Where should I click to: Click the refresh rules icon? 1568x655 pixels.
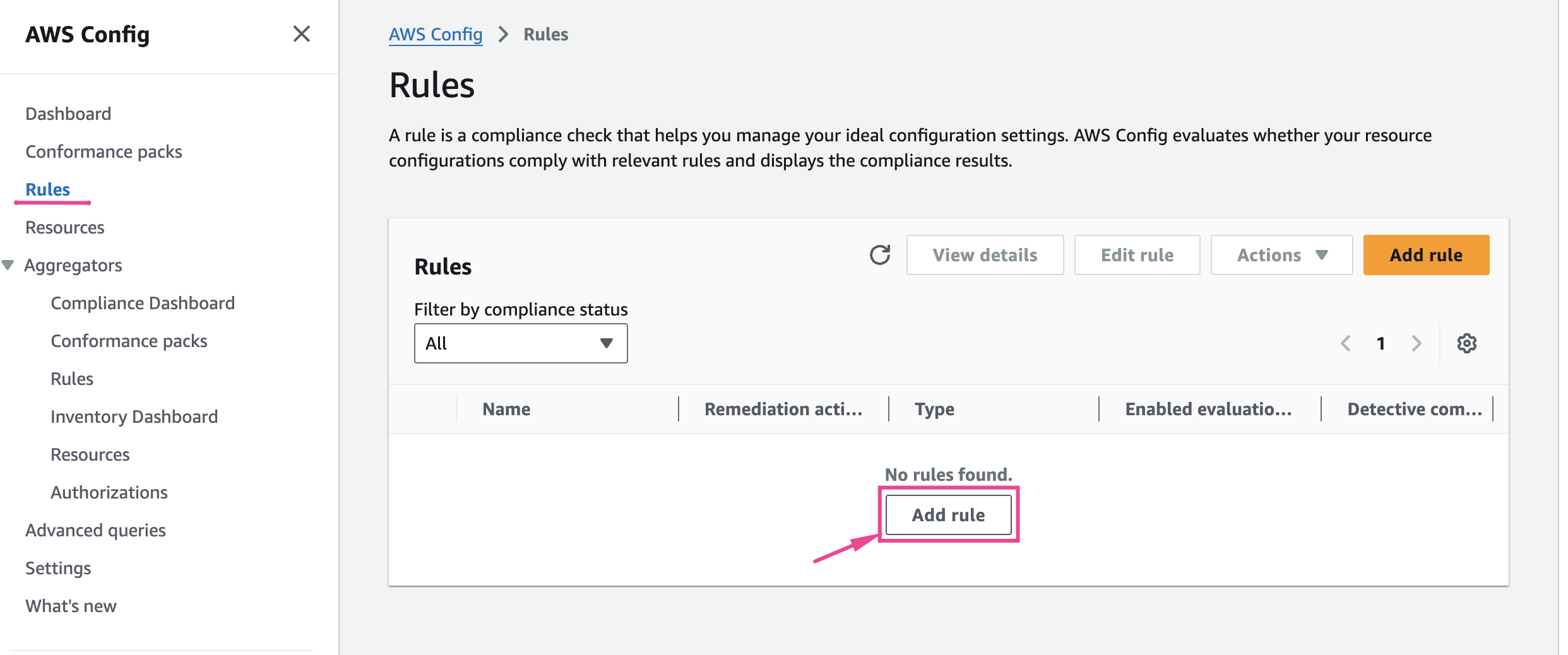point(879,255)
